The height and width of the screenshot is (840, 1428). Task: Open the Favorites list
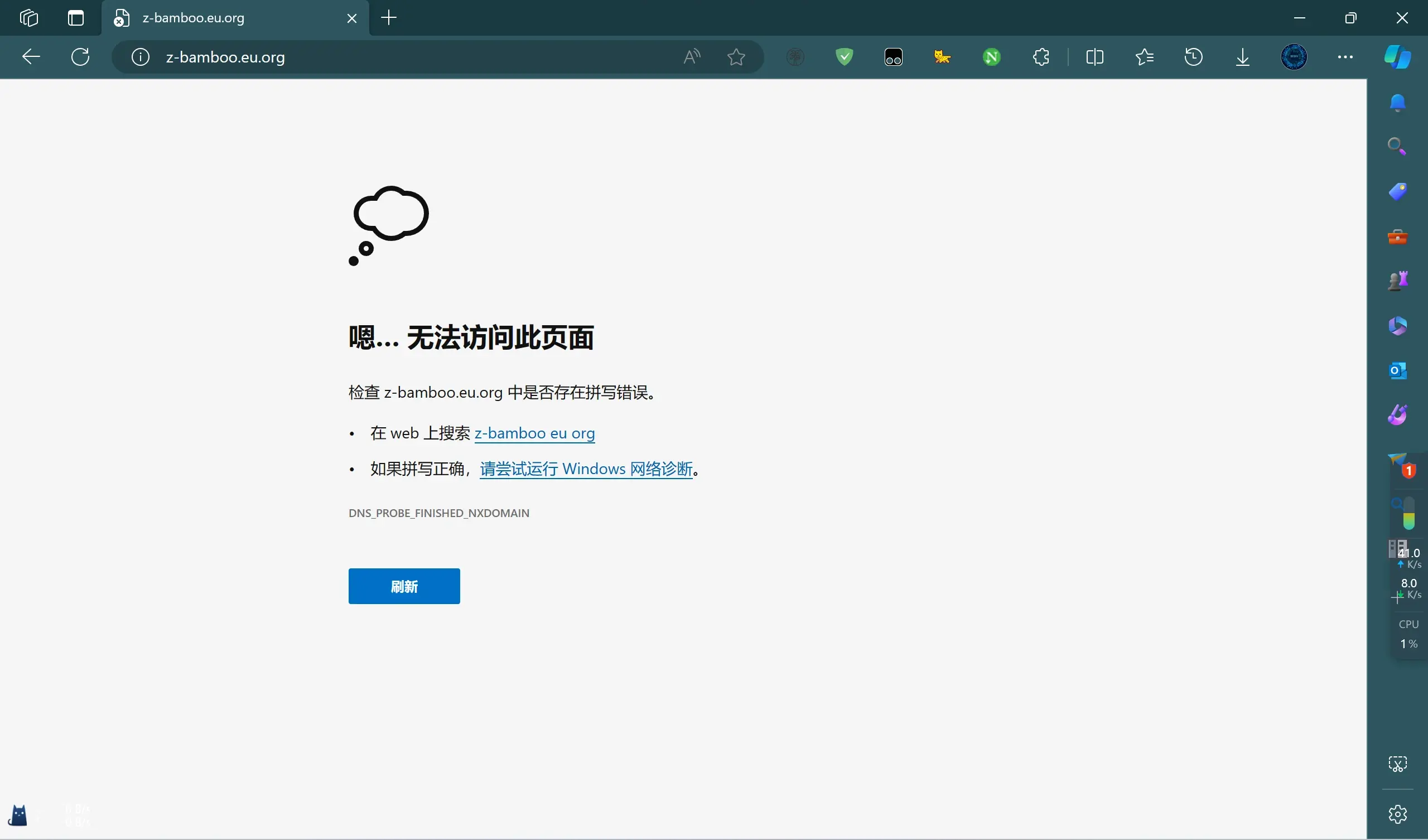[1144, 57]
